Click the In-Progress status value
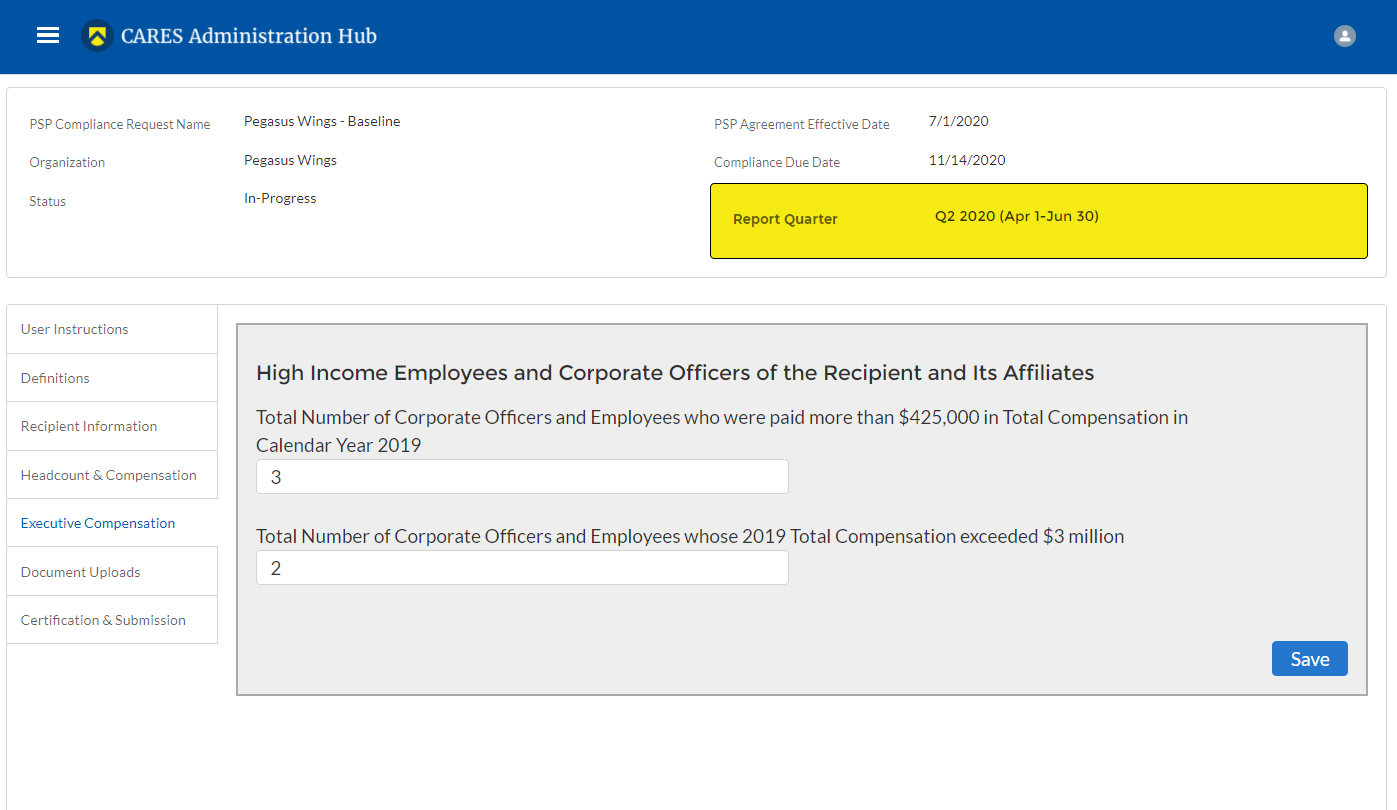The image size is (1397, 810). 280,199
